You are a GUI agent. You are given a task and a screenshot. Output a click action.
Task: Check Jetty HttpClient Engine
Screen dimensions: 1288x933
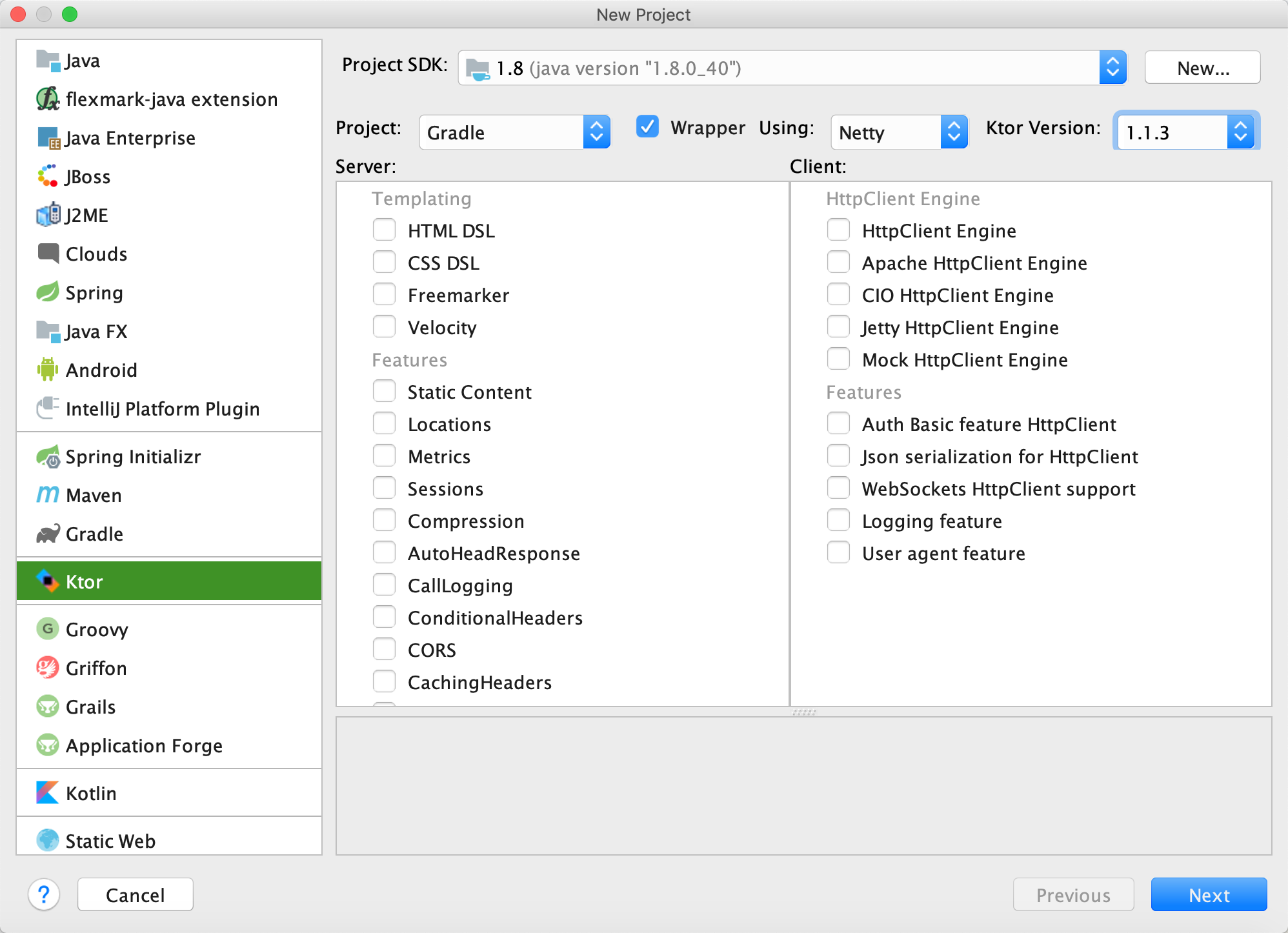point(839,326)
